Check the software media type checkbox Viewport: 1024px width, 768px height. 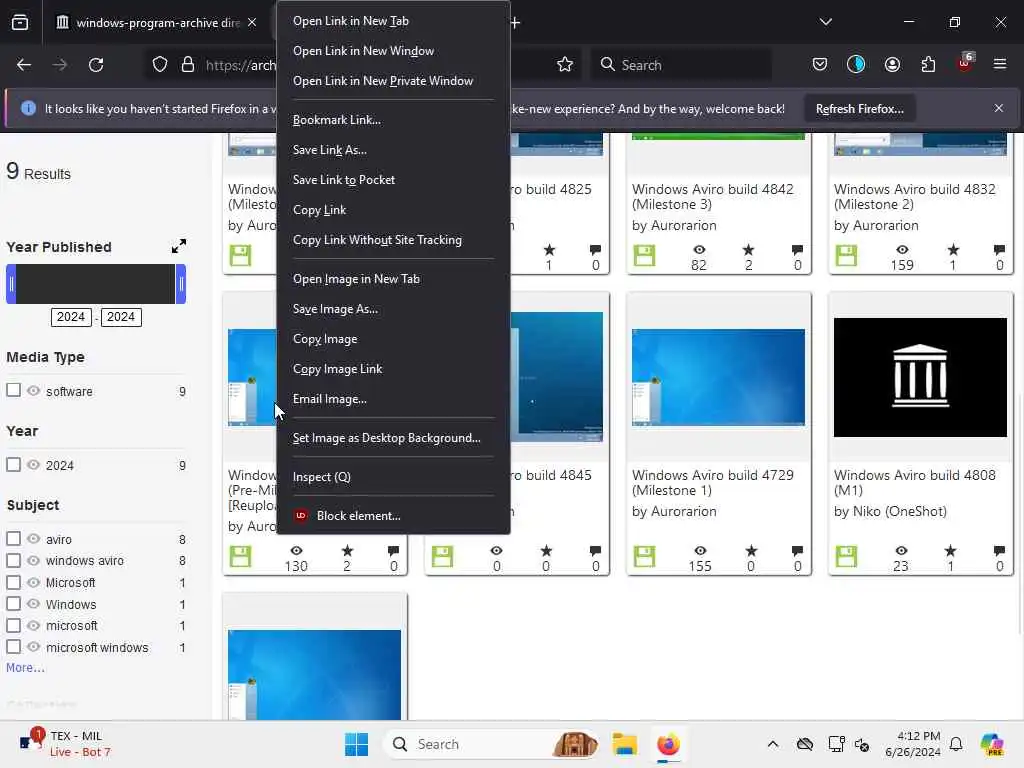point(13,391)
